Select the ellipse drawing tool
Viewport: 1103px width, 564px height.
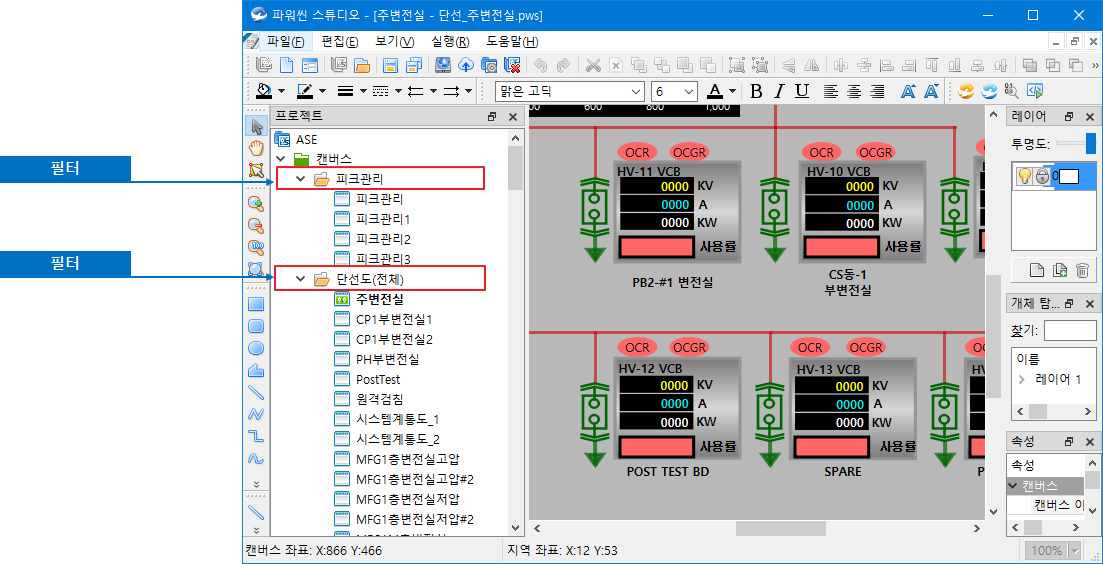tap(256, 348)
